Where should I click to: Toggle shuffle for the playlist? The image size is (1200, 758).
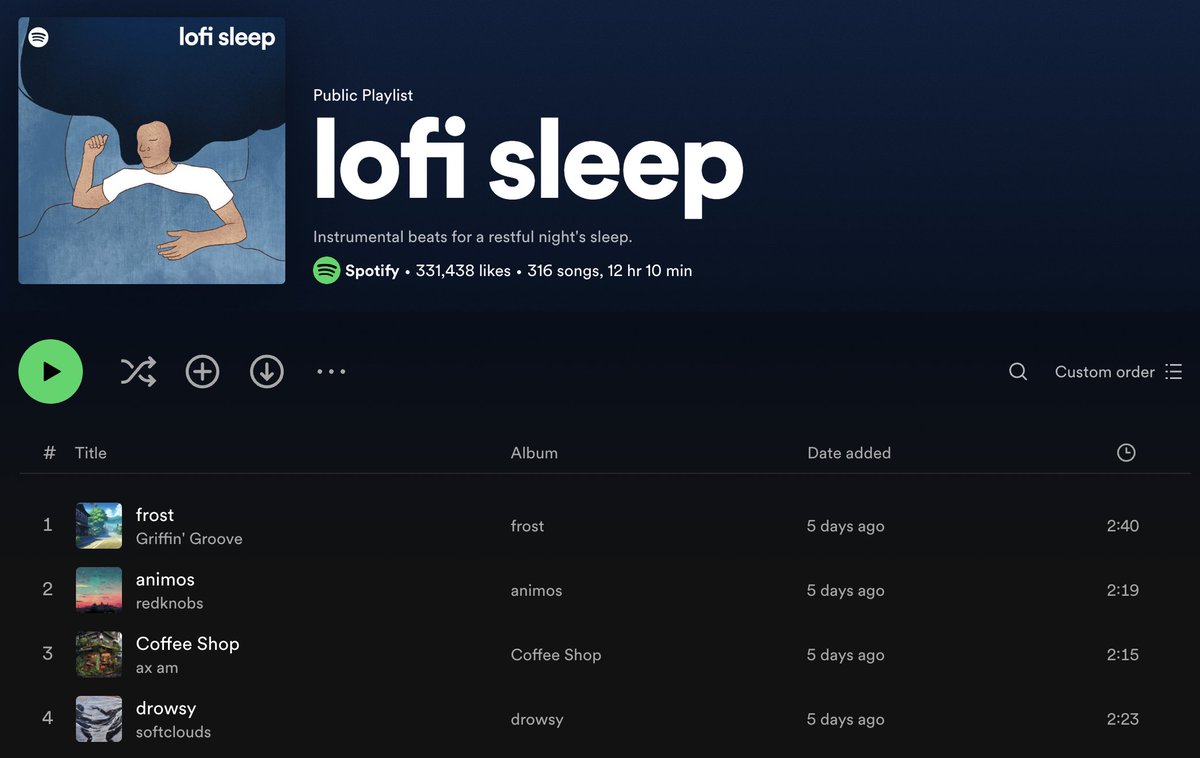138,372
